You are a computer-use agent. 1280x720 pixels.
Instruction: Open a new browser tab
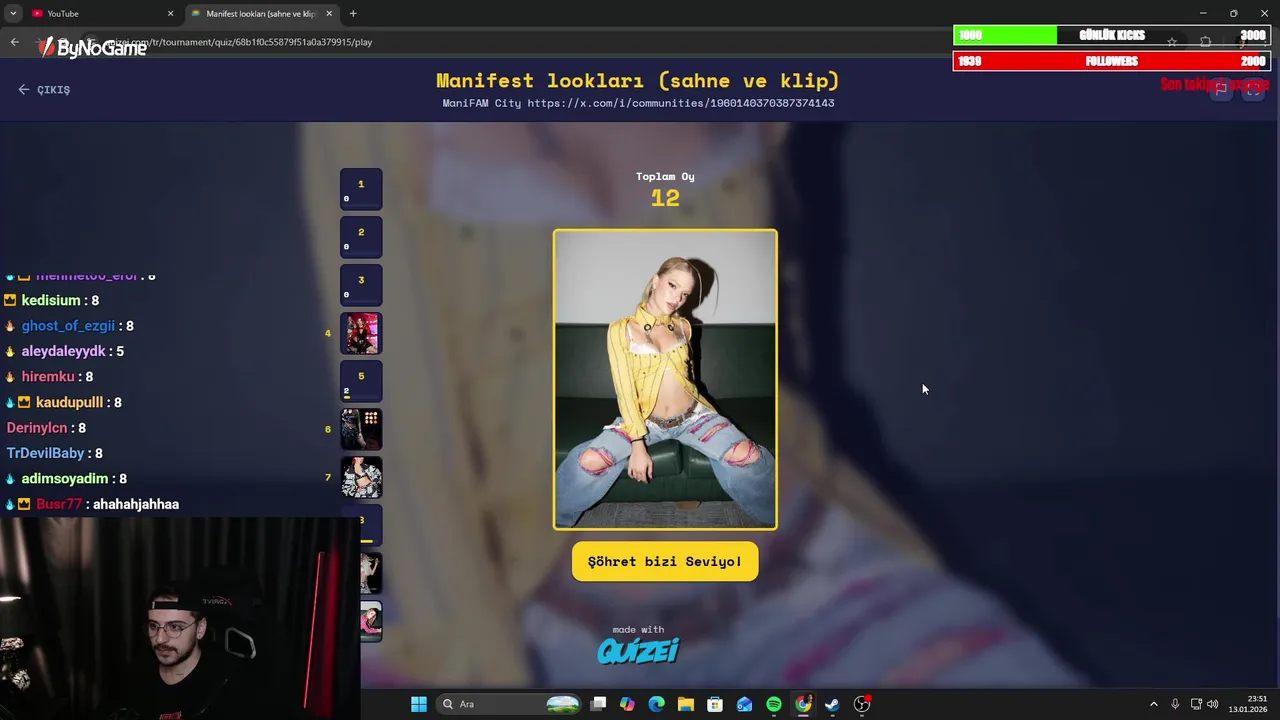(x=353, y=13)
